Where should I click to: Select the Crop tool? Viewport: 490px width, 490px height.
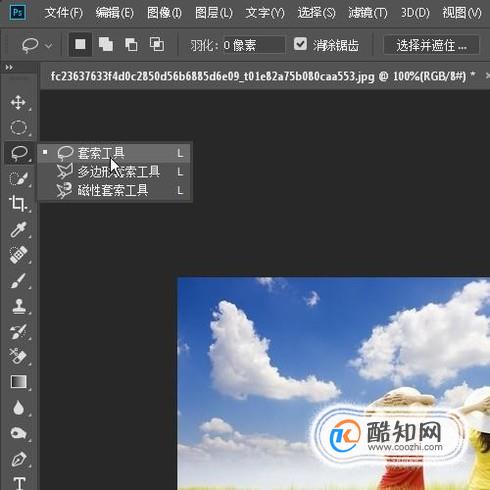[x=18, y=204]
